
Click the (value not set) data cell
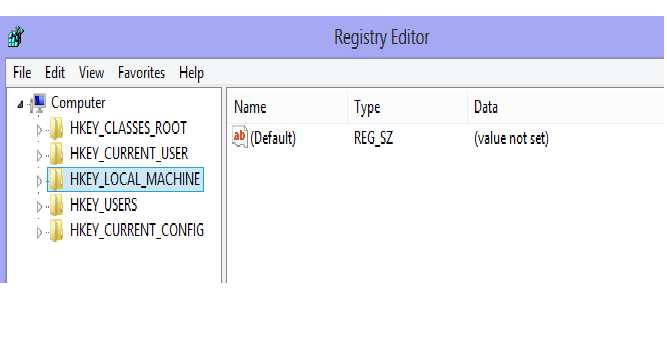(511, 138)
